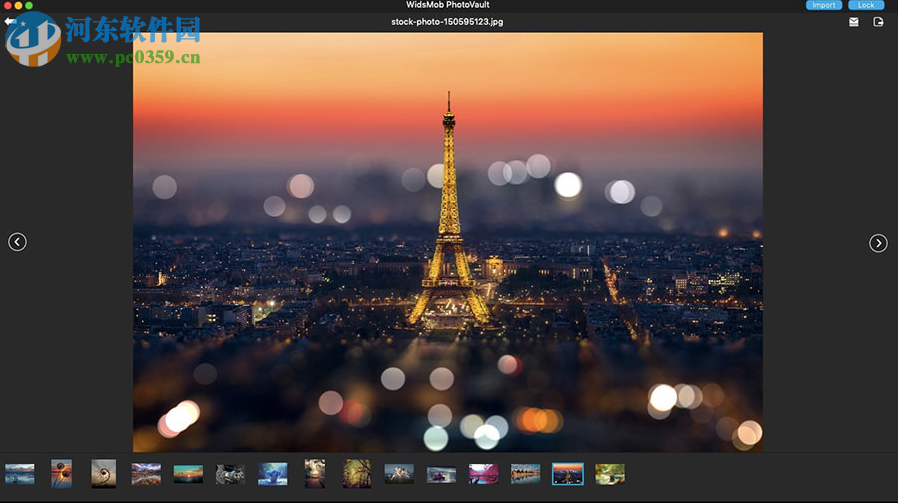Image resolution: width=900 pixels, height=504 pixels.
Task: Click the export icon at top right
Action: pyautogui.click(x=878, y=22)
